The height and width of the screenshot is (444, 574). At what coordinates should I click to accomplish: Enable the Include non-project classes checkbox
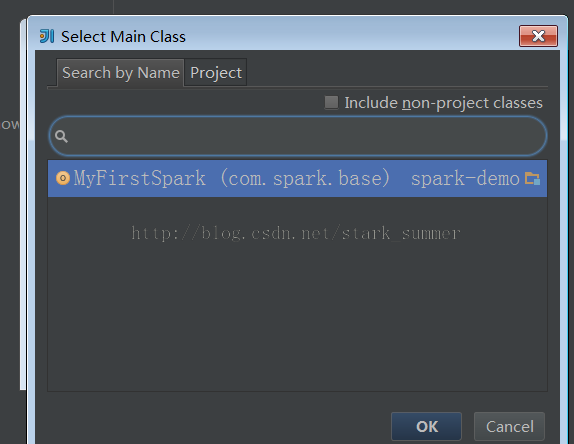331,102
